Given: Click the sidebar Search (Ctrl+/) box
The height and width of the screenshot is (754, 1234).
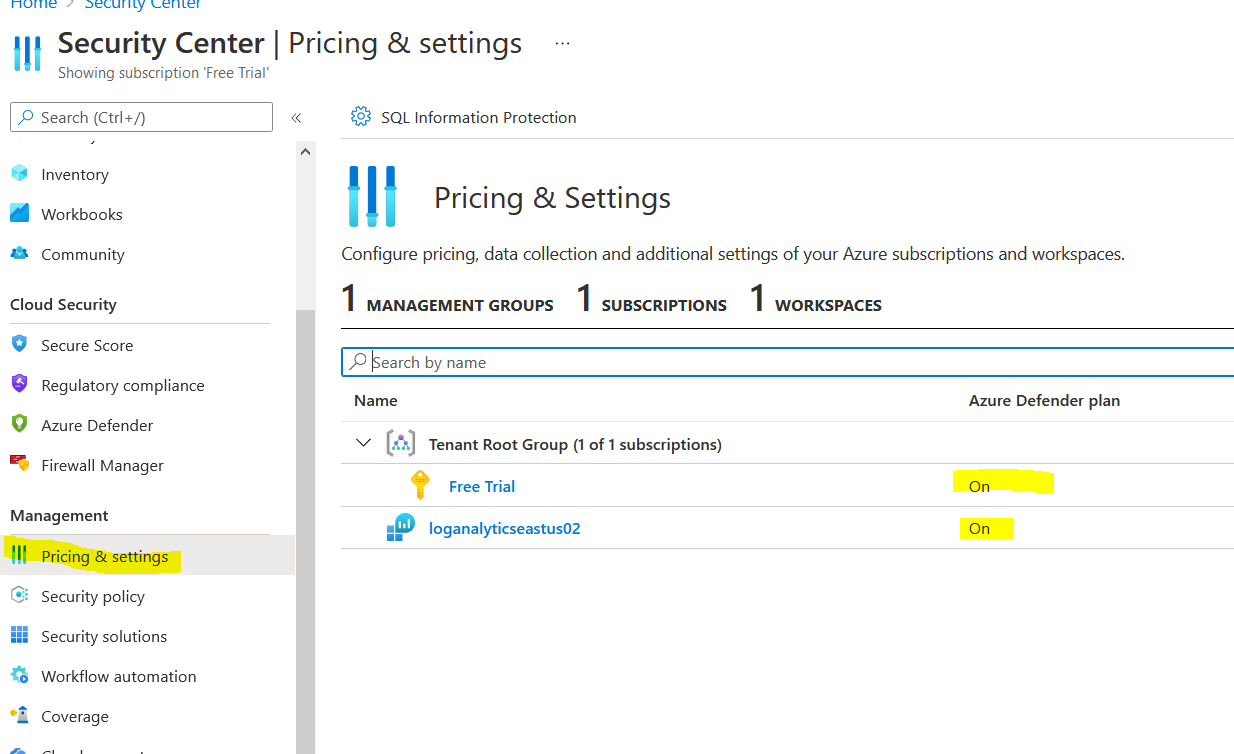Looking at the screenshot, I should click(x=141, y=117).
